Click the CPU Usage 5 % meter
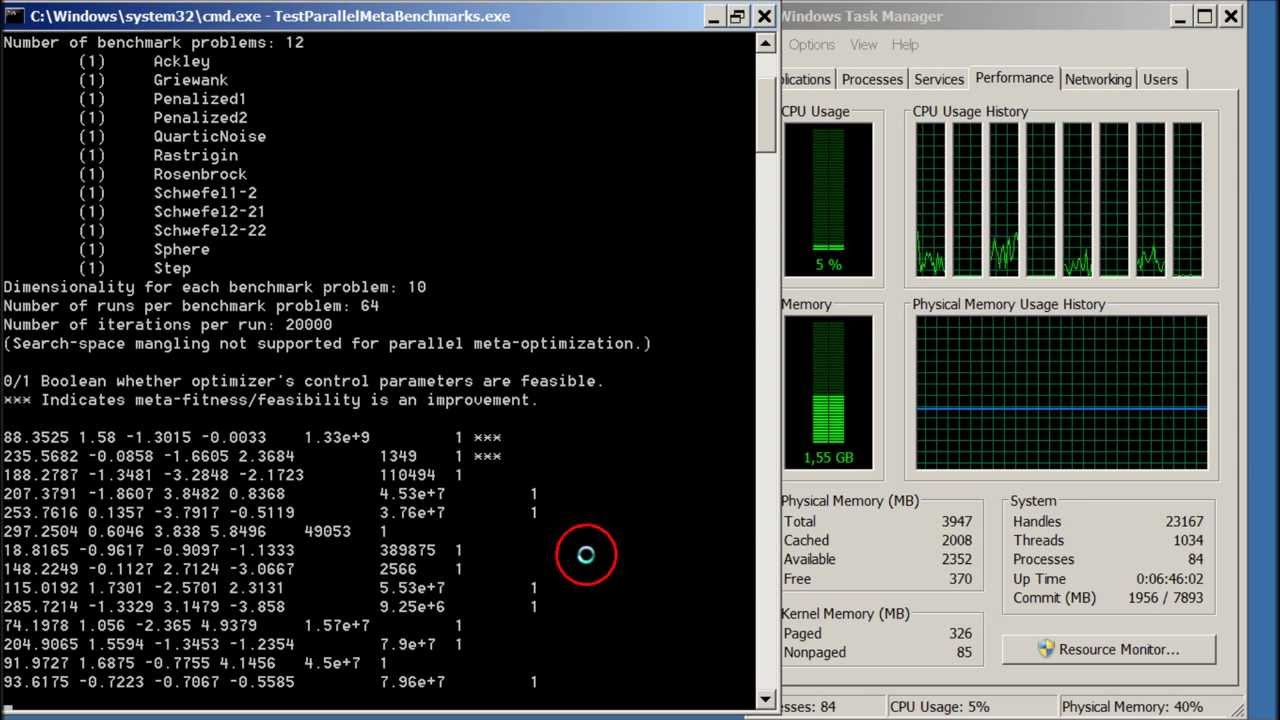Viewport: 1280px width, 720px height. point(828,200)
